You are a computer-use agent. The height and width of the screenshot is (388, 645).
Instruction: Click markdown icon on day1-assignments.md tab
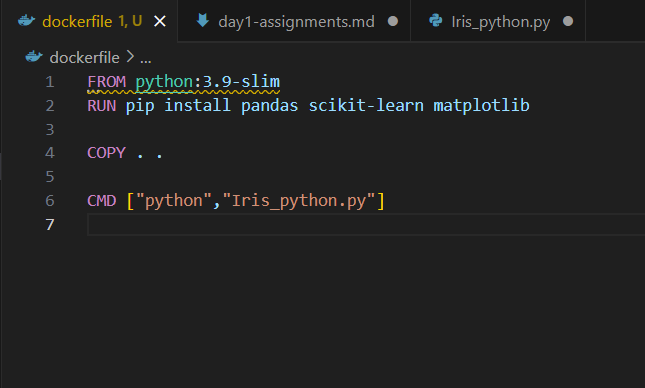(202, 20)
